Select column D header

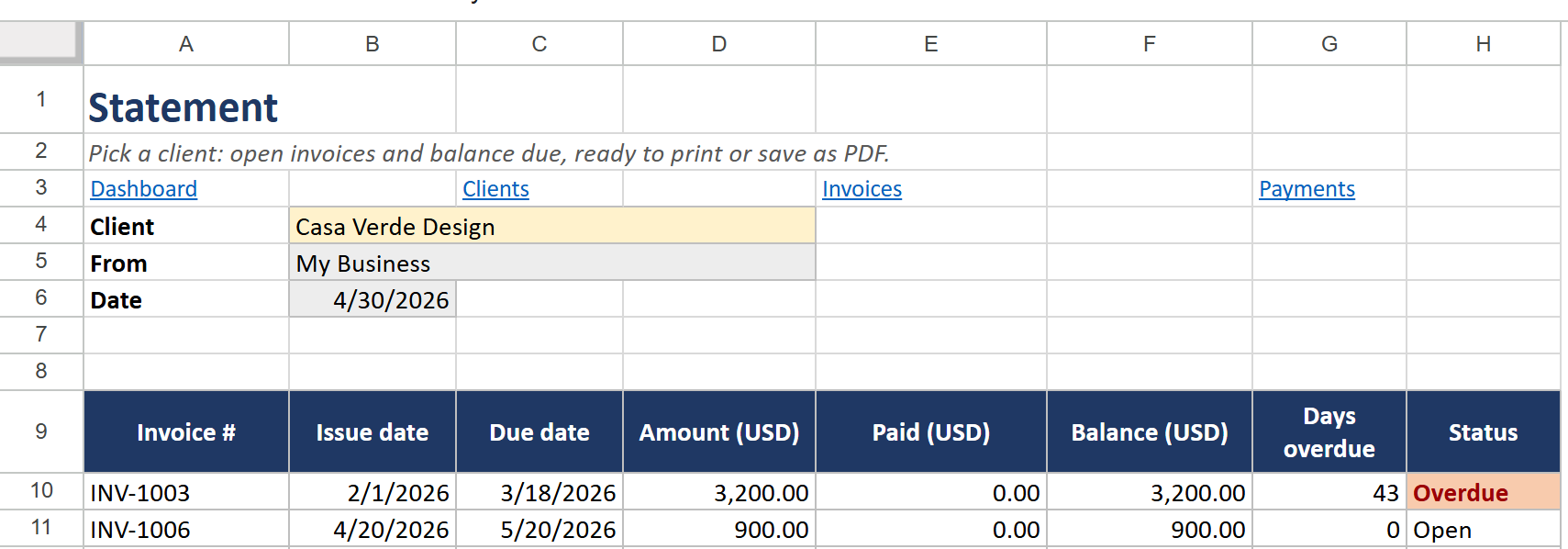coord(719,44)
